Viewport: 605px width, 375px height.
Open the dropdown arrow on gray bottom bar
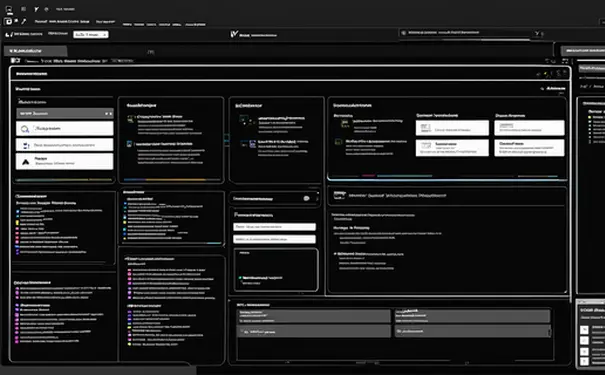[549, 331]
